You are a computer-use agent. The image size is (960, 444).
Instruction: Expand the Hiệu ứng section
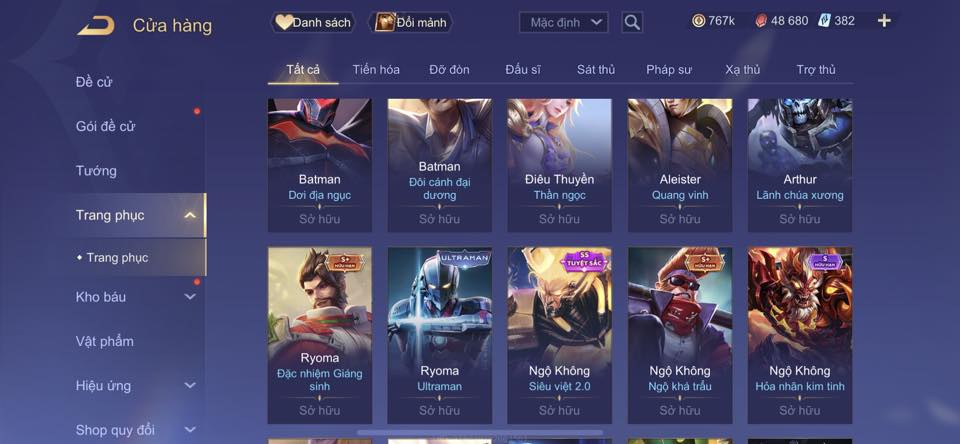190,386
